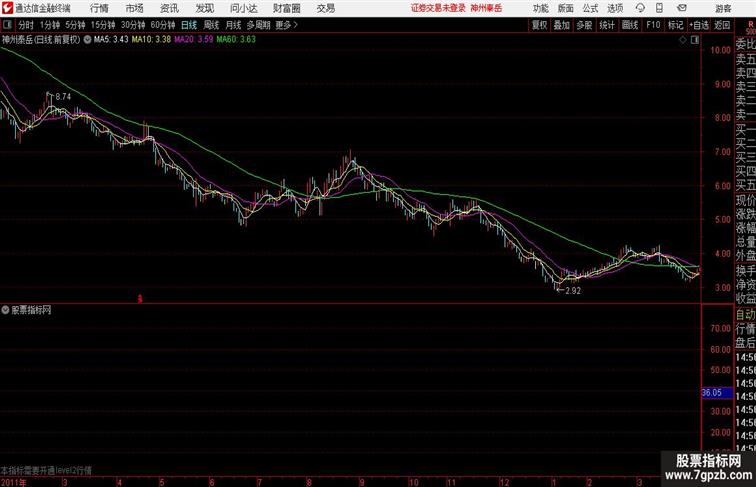Click the 8.74 high price marker

click(63, 97)
